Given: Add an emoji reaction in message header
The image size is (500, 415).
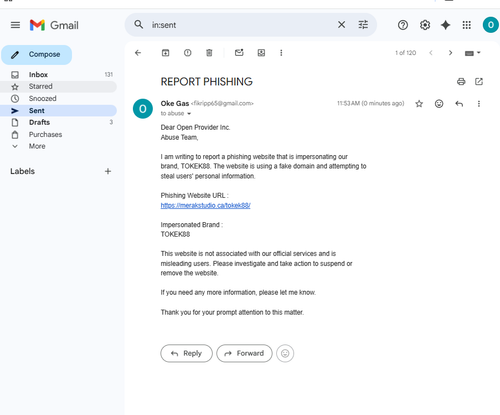Looking at the screenshot, I should tap(439, 104).
